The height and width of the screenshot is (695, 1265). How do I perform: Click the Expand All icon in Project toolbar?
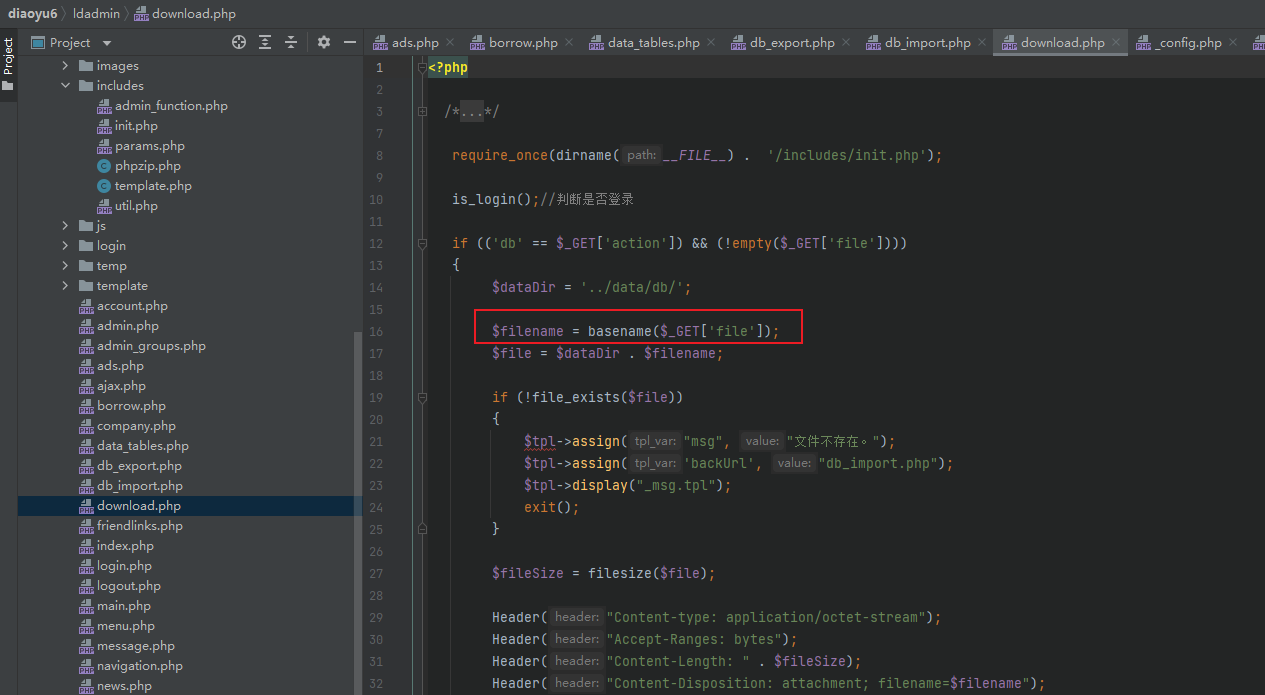pyautogui.click(x=265, y=42)
